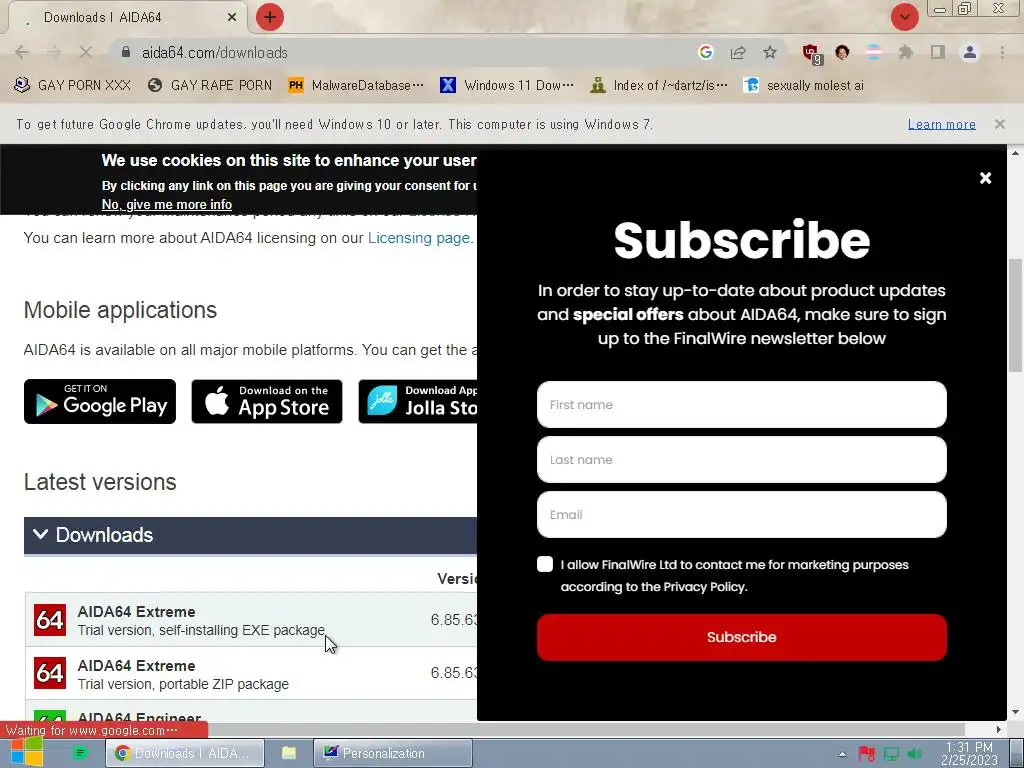Screen dimensions: 1024x768
Task: Focus the Last name field
Action: (741, 460)
